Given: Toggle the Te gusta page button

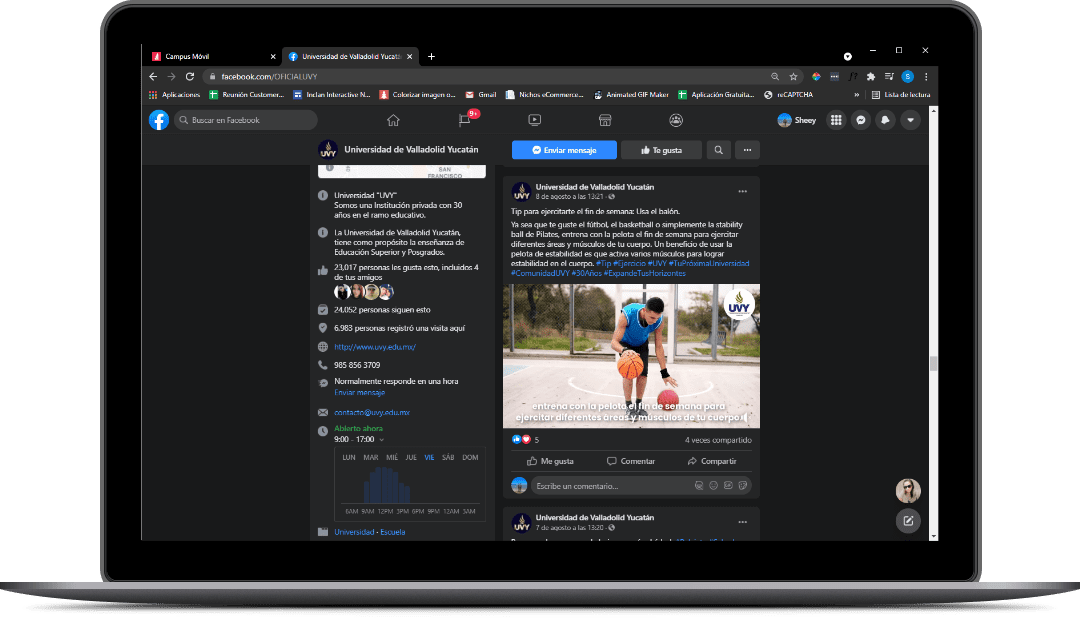Looking at the screenshot, I should pyautogui.click(x=661, y=150).
